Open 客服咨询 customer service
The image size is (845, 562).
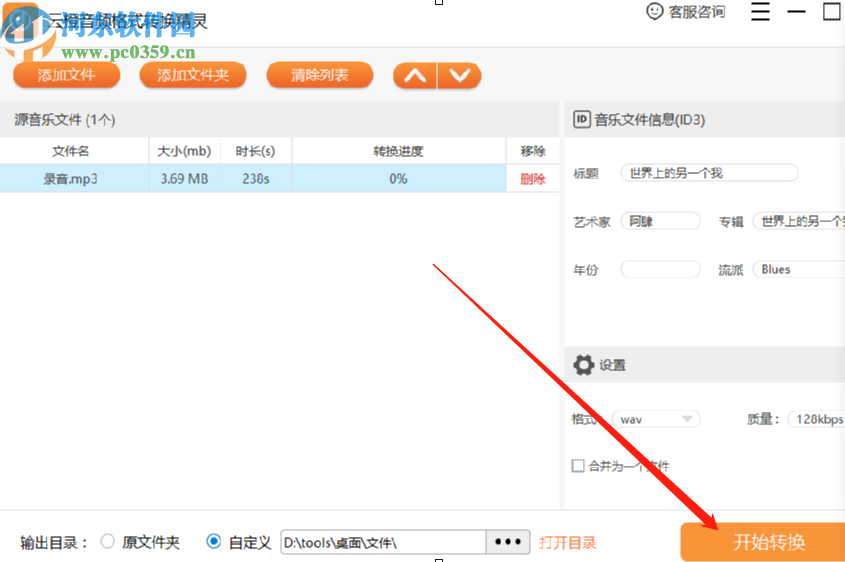coord(685,12)
